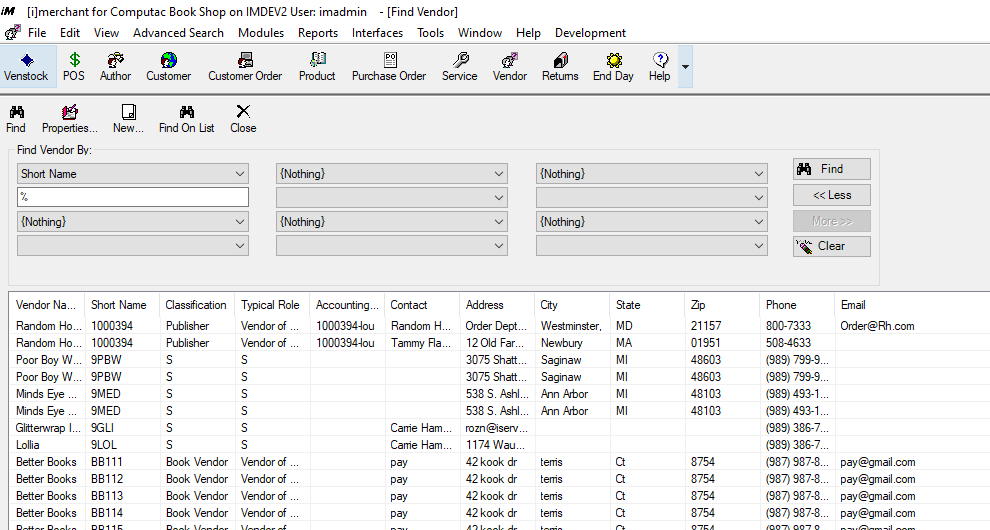Sort by Classification column header
Image resolution: width=990 pixels, height=530 pixels.
tap(196, 304)
